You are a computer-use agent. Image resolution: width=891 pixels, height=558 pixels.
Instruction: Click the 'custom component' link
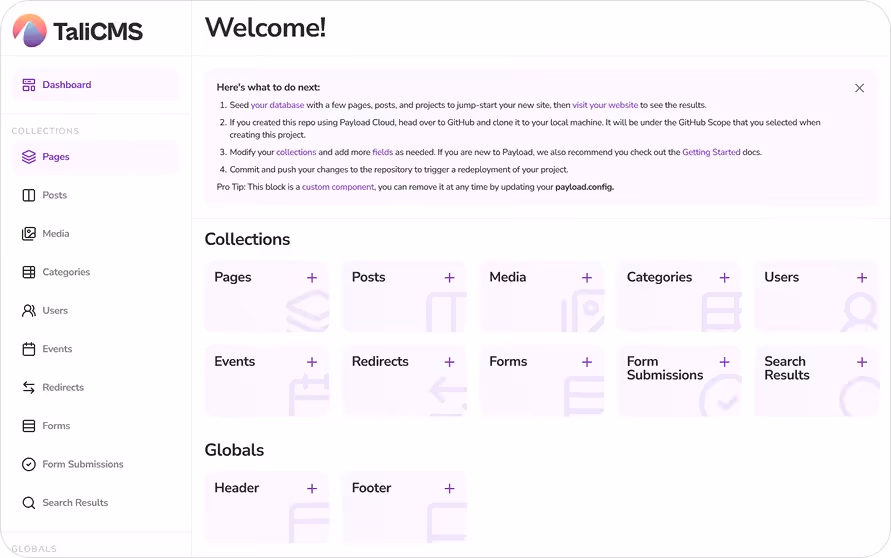pos(338,187)
